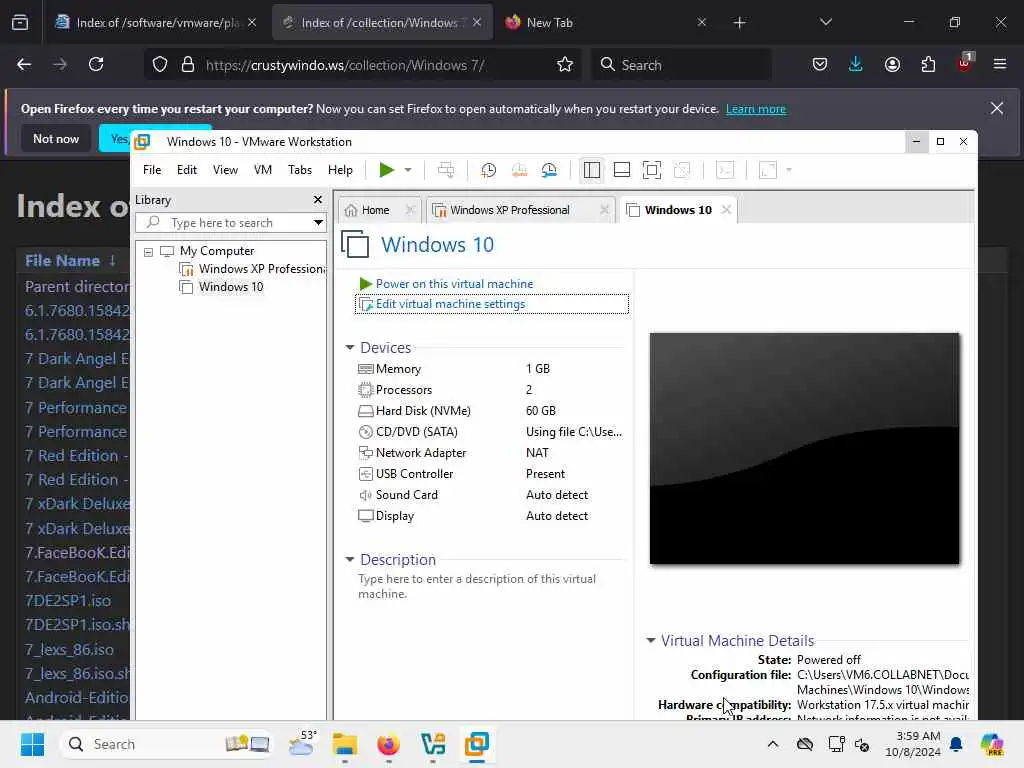This screenshot has width=1024, height=768.
Task: Open the power options dropdown arrow in toolbar
Action: point(408,170)
